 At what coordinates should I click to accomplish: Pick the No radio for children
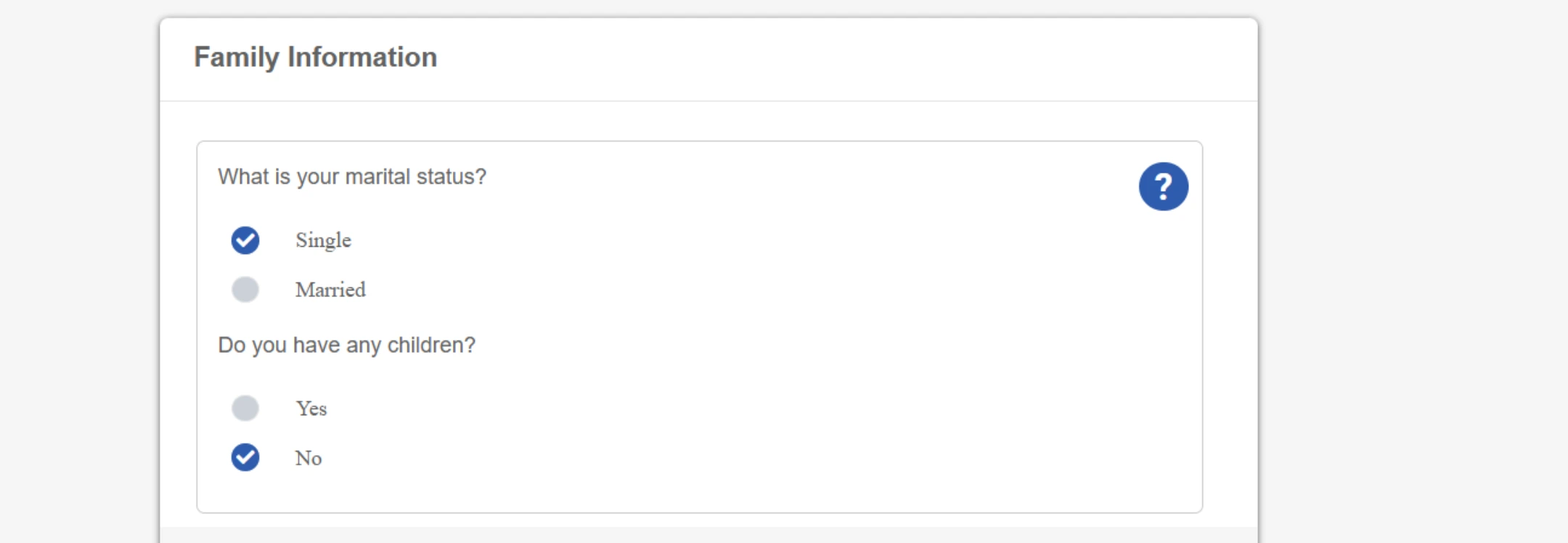coord(245,457)
